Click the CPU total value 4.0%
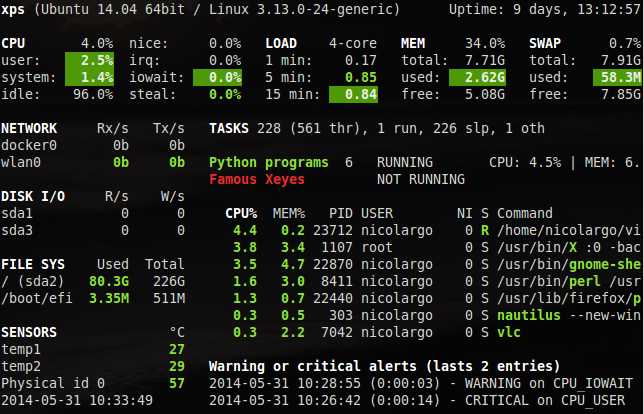 (97, 43)
